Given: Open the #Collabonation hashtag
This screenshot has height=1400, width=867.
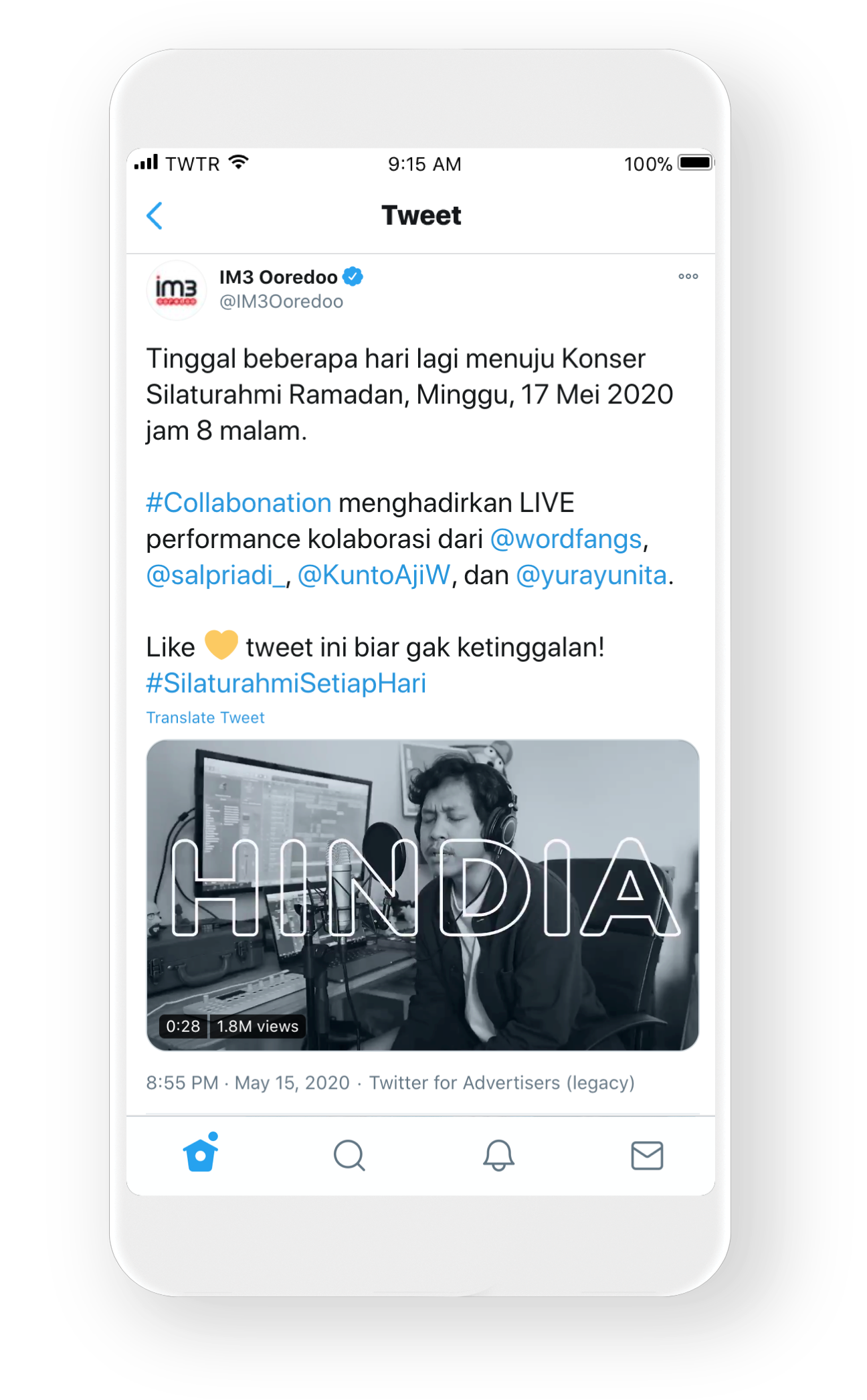Looking at the screenshot, I should [239, 503].
